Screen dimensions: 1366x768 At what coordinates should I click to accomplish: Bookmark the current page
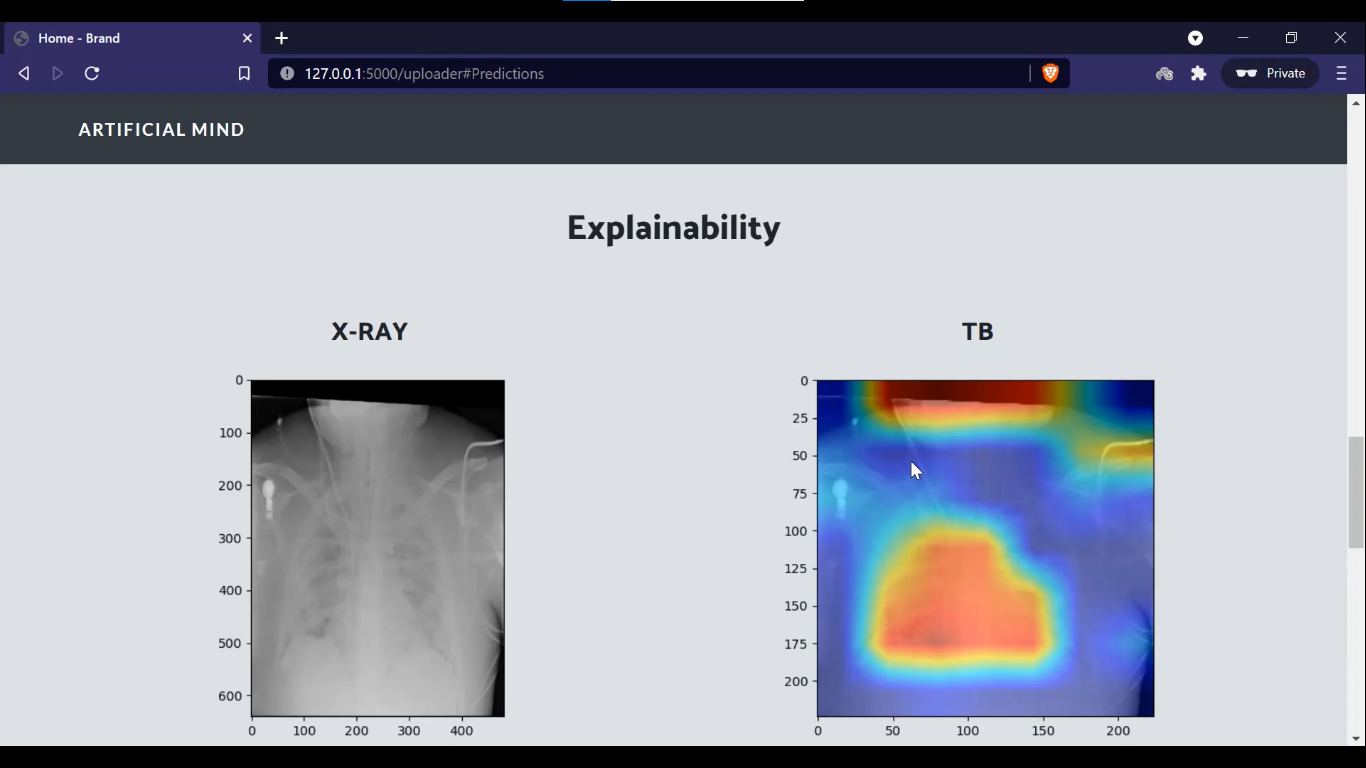click(x=243, y=73)
